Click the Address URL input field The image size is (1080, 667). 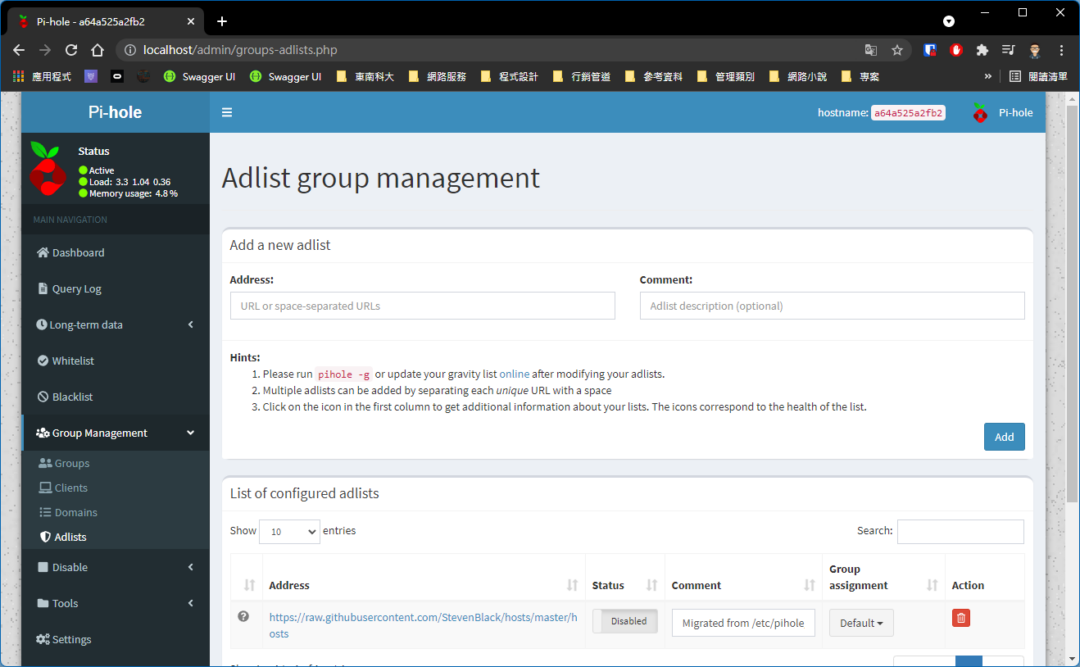click(422, 306)
